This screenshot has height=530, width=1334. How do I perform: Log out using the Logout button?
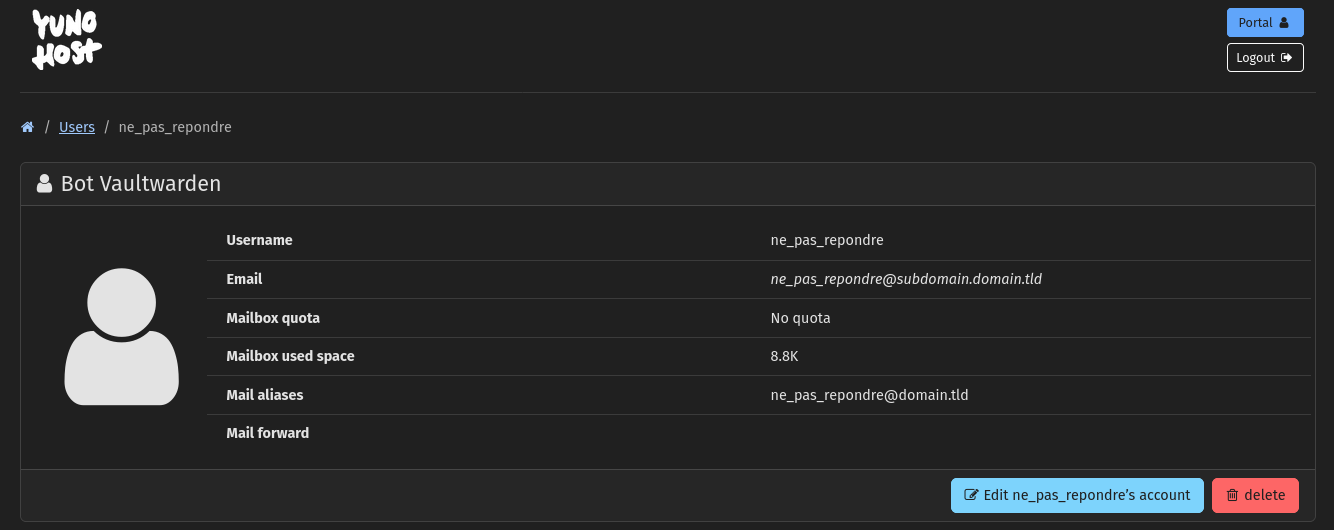pos(1264,58)
